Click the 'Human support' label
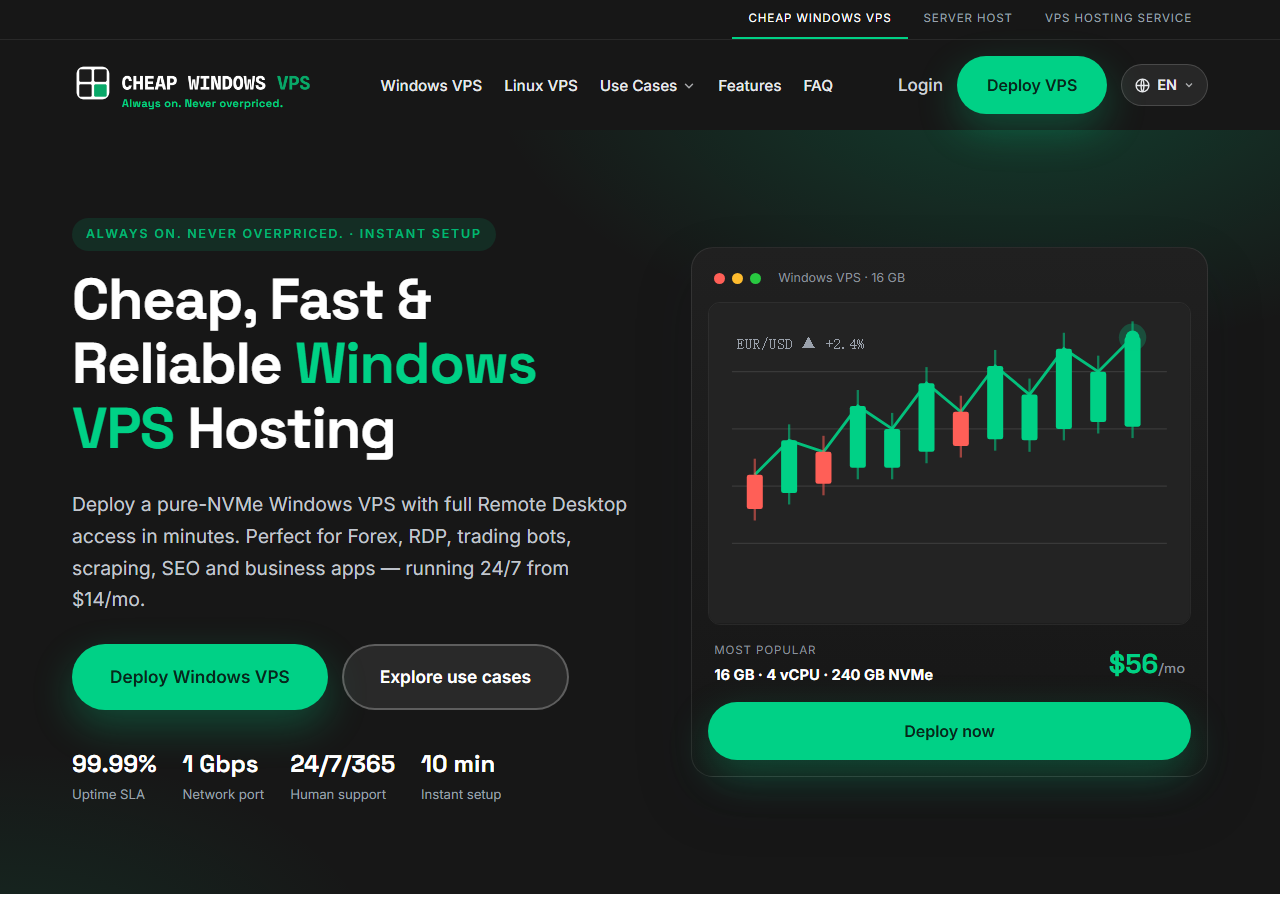The width and height of the screenshot is (1280, 900). coord(338,795)
